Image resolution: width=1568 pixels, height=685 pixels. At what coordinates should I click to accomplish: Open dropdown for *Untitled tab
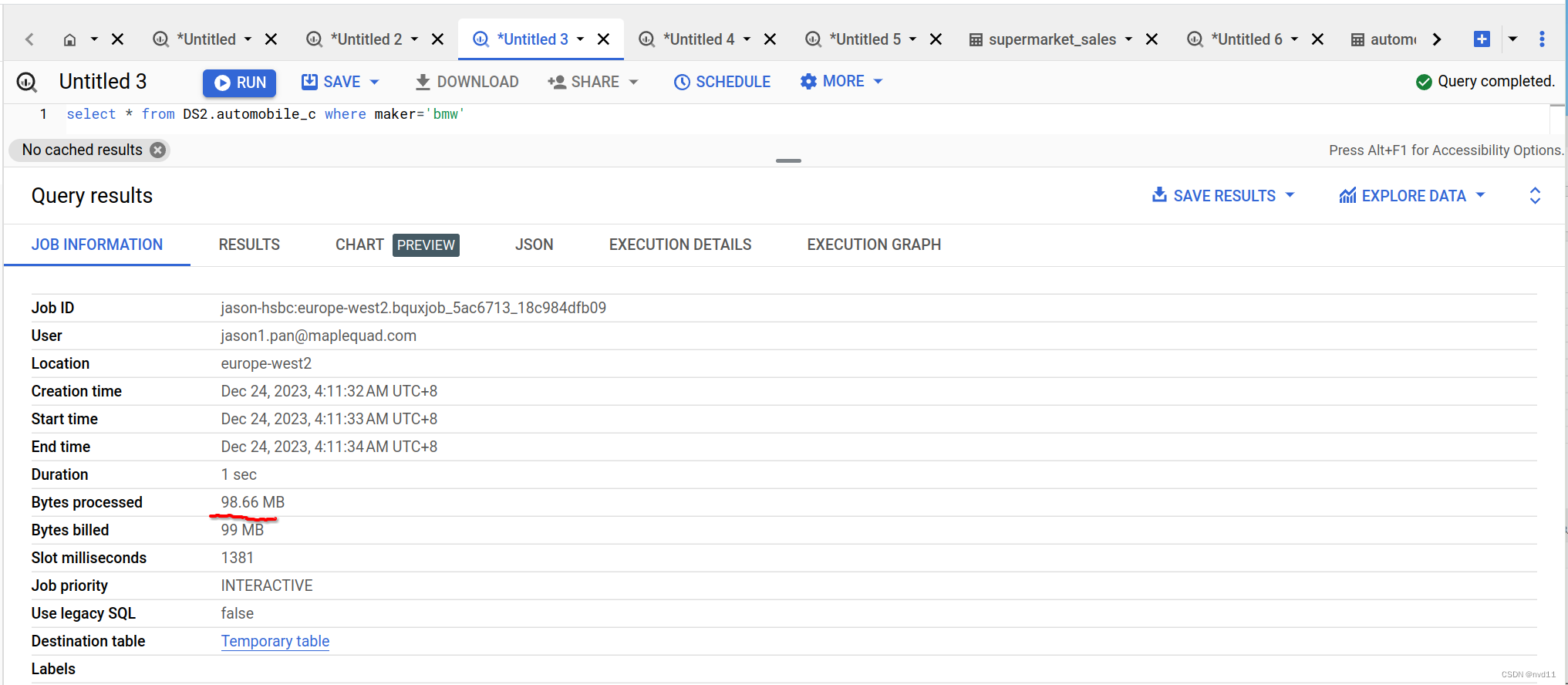[x=248, y=39]
